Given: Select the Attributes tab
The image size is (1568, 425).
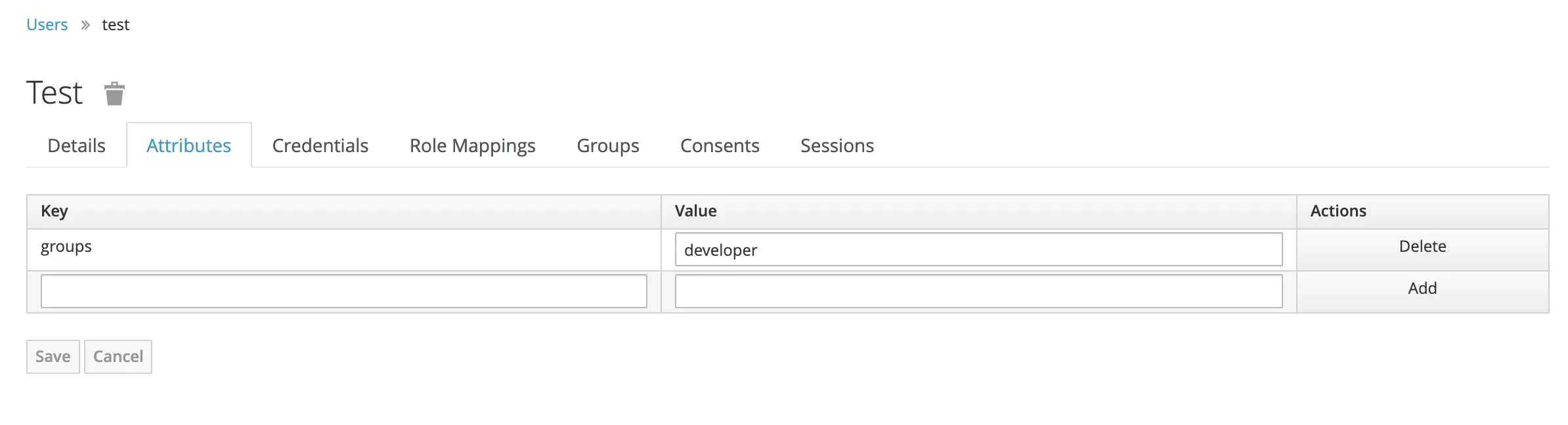Looking at the screenshot, I should 188,146.
